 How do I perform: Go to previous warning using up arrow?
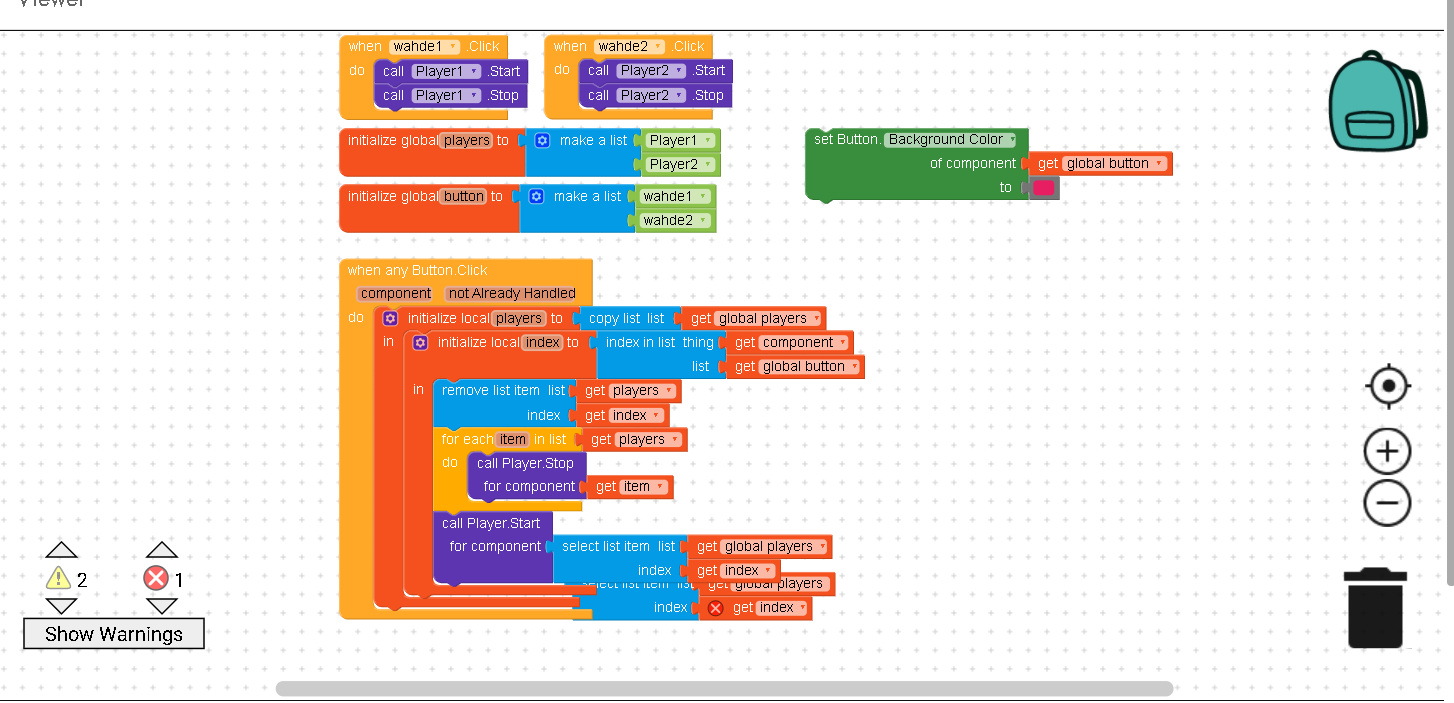[61, 550]
